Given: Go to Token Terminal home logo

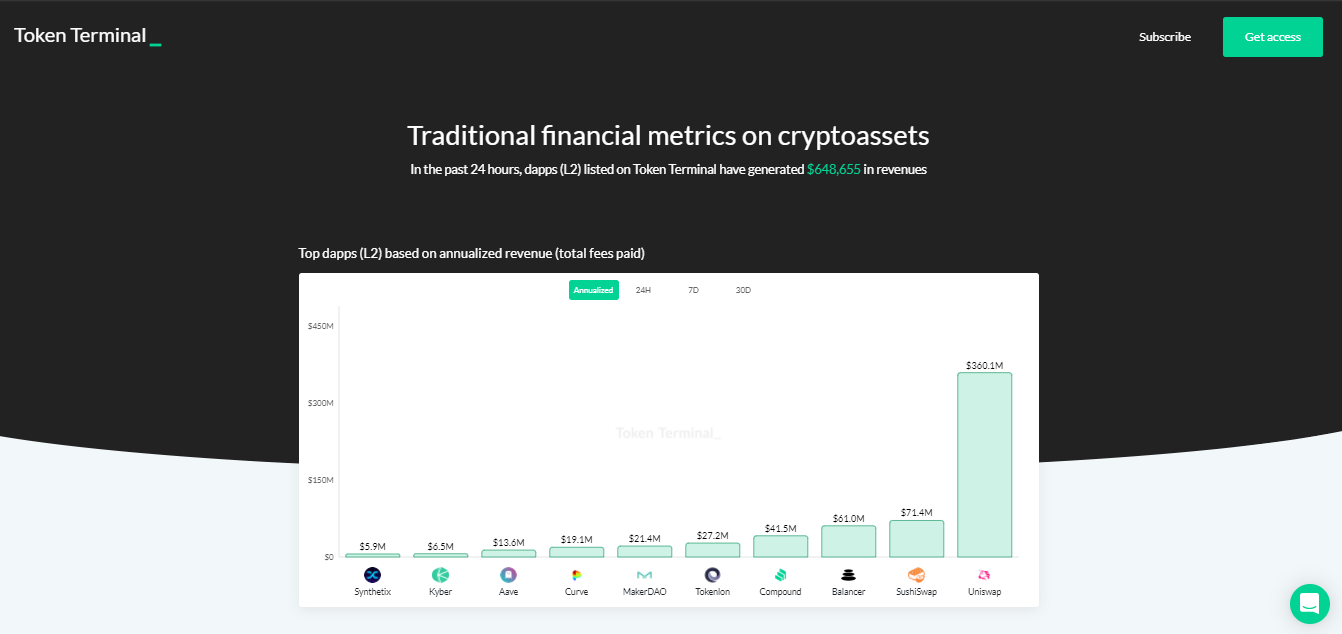Looking at the screenshot, I should pyautogui.click(x=87, y=36).
